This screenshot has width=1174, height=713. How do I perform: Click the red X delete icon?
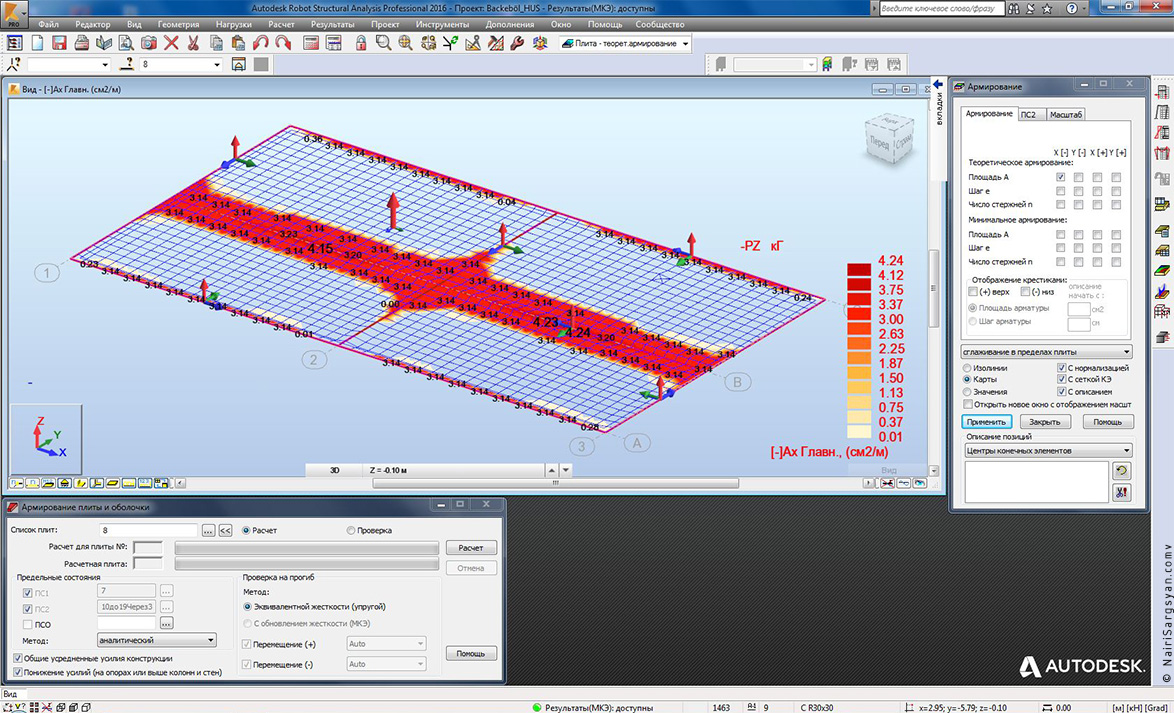(171, 43)
